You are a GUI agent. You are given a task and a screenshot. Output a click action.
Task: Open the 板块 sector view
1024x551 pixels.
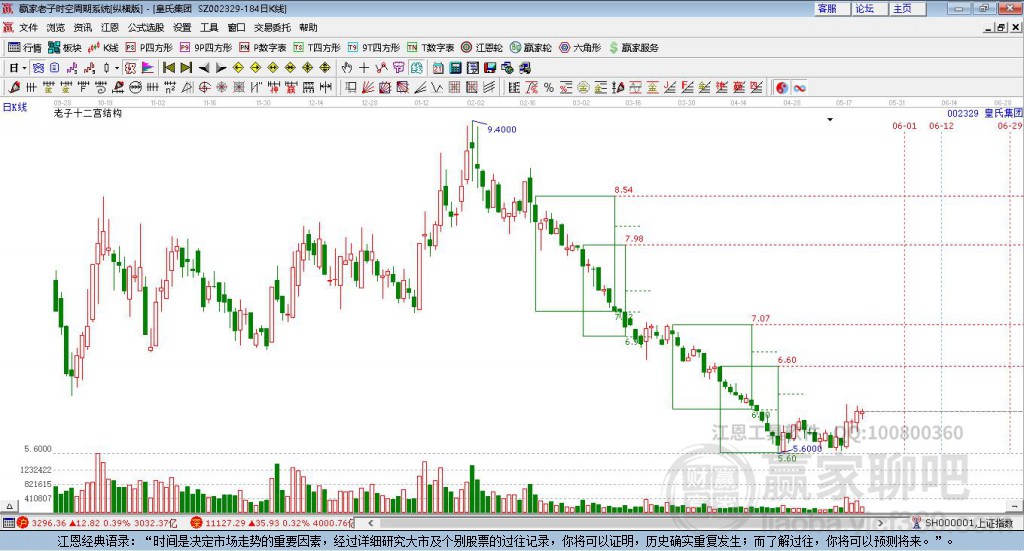pyautogui.click(x=64, y=48)
